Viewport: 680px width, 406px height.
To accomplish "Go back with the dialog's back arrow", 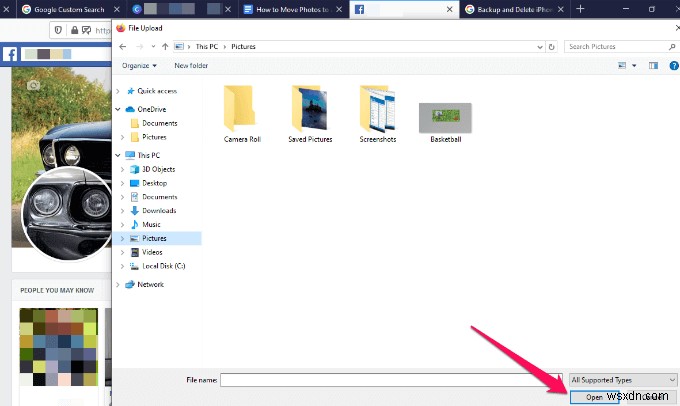I will (123, 46).
